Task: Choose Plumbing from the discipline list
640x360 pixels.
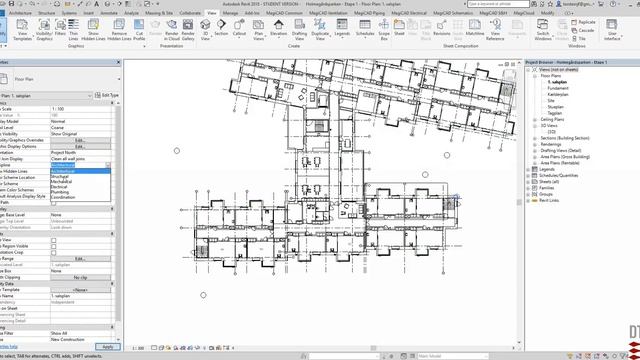Action: [x=80, y=192]
